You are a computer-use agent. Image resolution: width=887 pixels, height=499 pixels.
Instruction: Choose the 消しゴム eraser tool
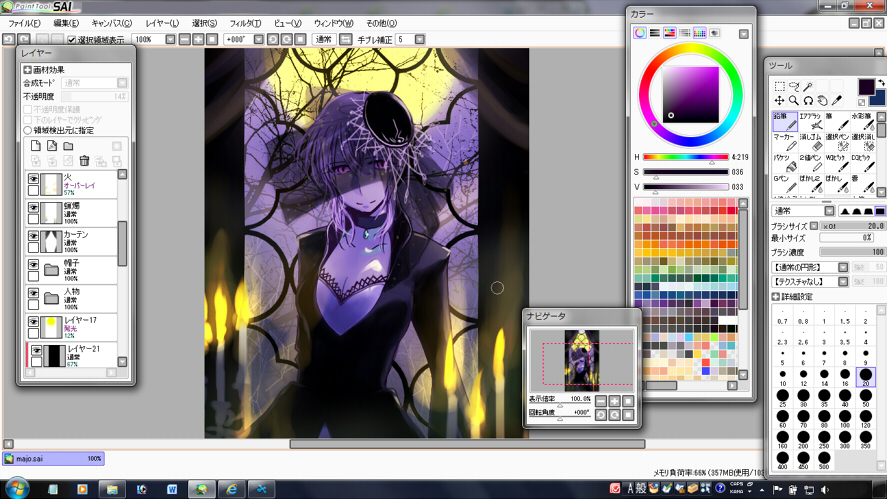click(810, 142)
